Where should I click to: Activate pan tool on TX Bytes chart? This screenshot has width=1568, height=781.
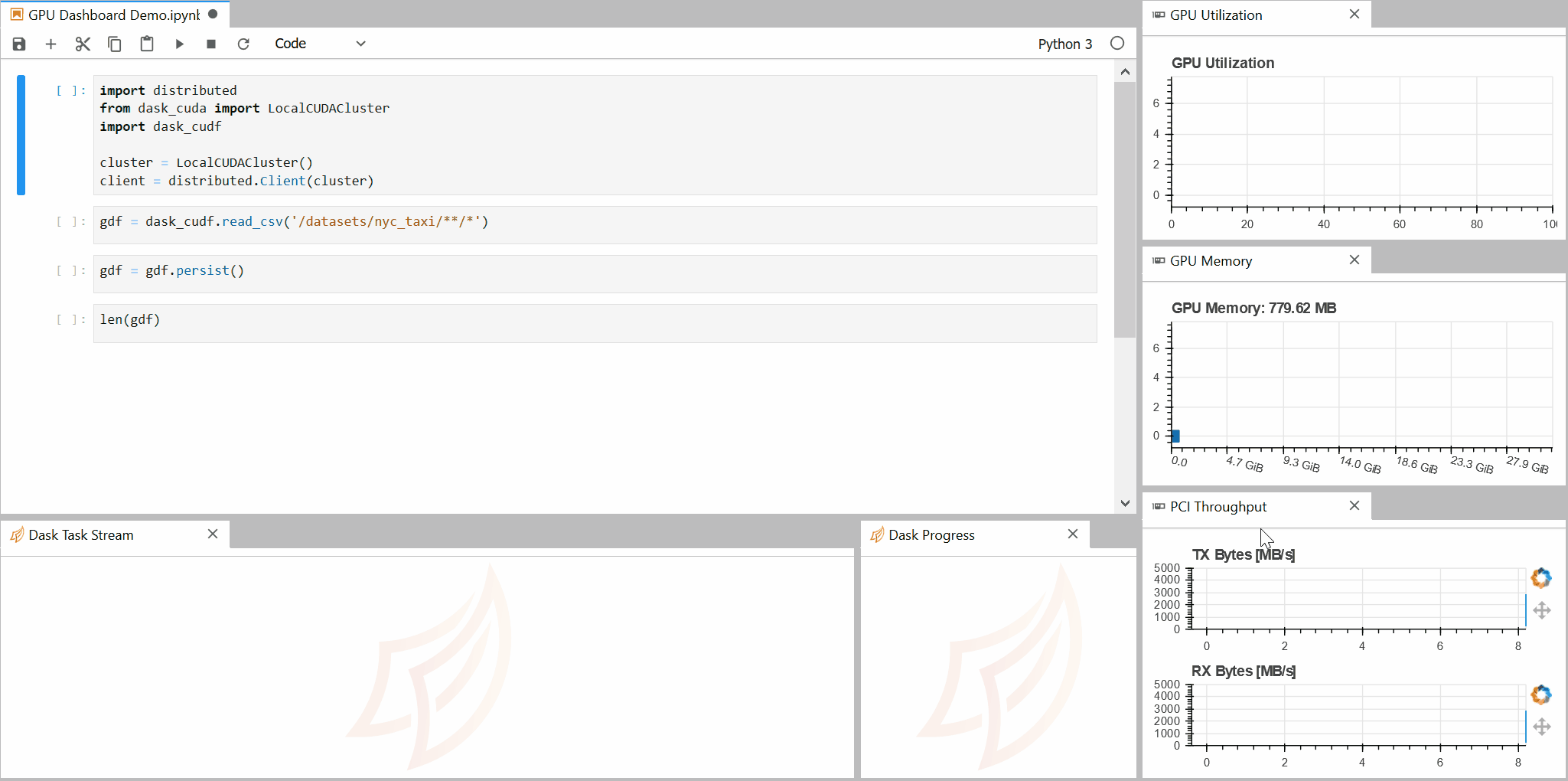coord(1542,610)
